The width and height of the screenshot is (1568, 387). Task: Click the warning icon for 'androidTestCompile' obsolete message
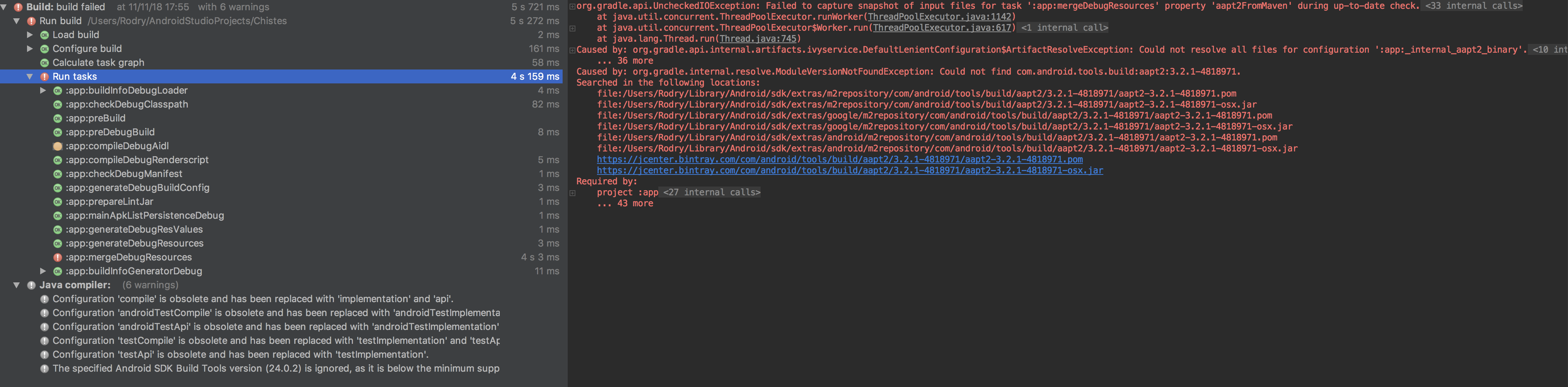pyautogui.click(x=45, y=313)
